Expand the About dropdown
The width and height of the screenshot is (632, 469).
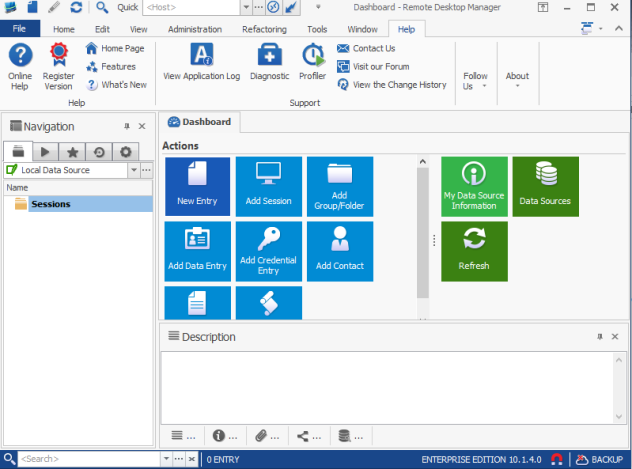518,80
